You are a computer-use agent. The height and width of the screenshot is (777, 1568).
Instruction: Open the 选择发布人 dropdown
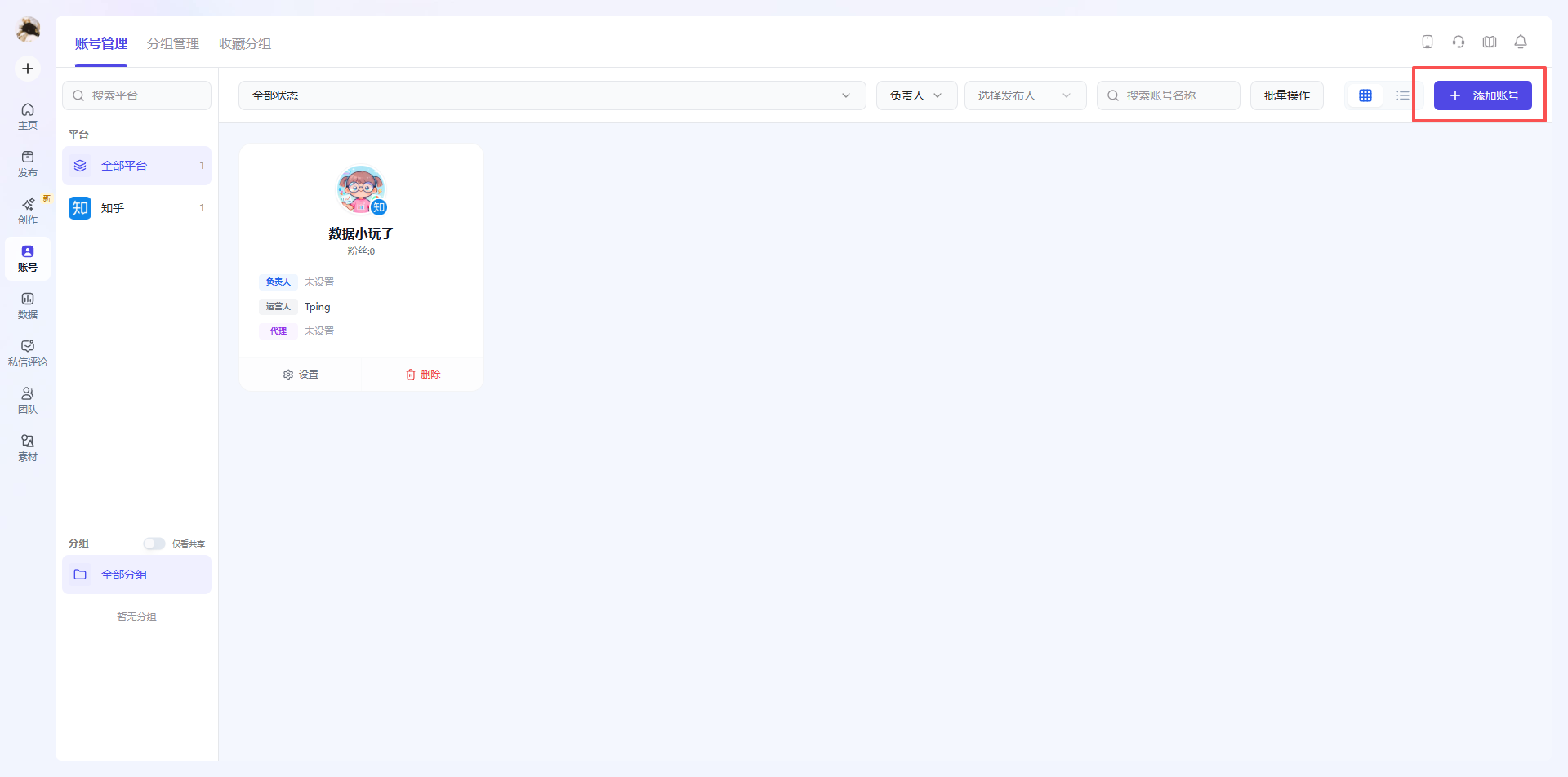tap(1025, 95)
